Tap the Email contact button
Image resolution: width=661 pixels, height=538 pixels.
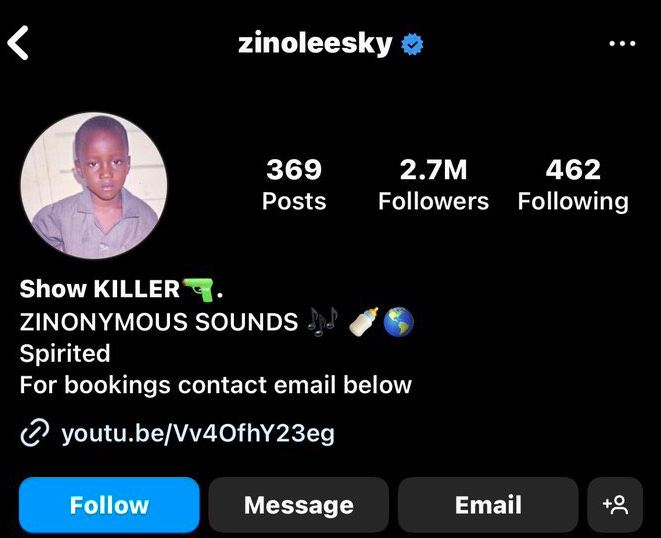click(488, 505)
